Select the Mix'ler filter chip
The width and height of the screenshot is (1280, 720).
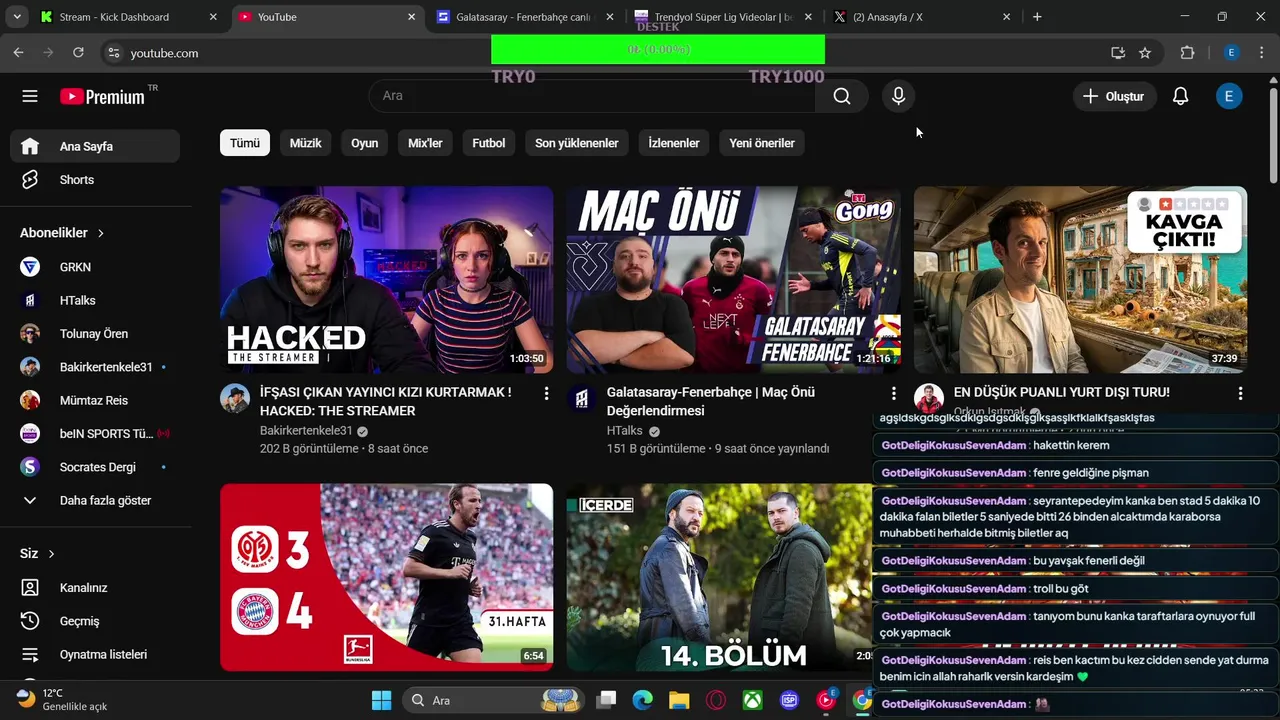pos(425,143)
